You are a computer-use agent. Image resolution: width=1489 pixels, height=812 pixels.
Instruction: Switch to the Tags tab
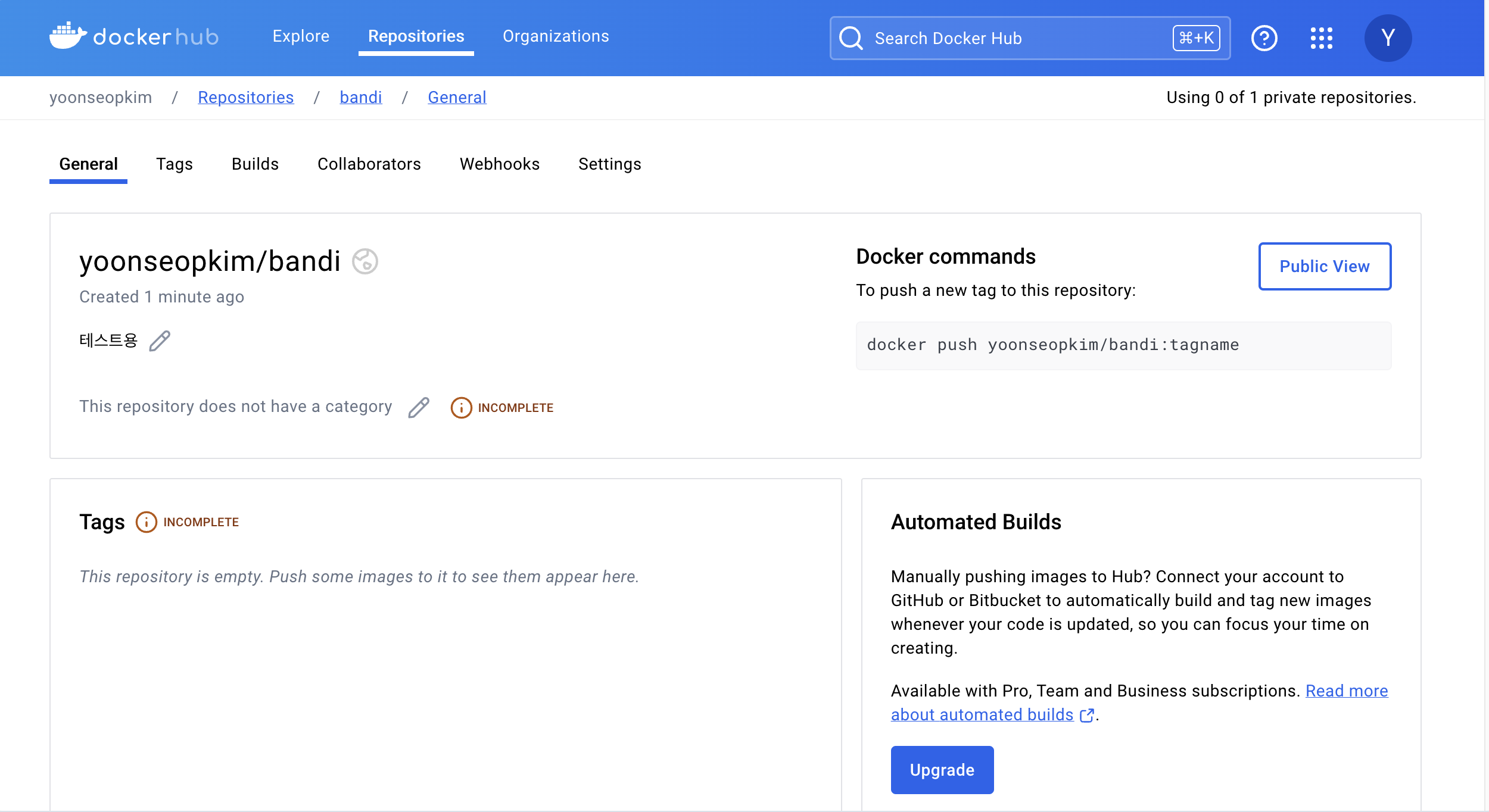tap(174, 164)
